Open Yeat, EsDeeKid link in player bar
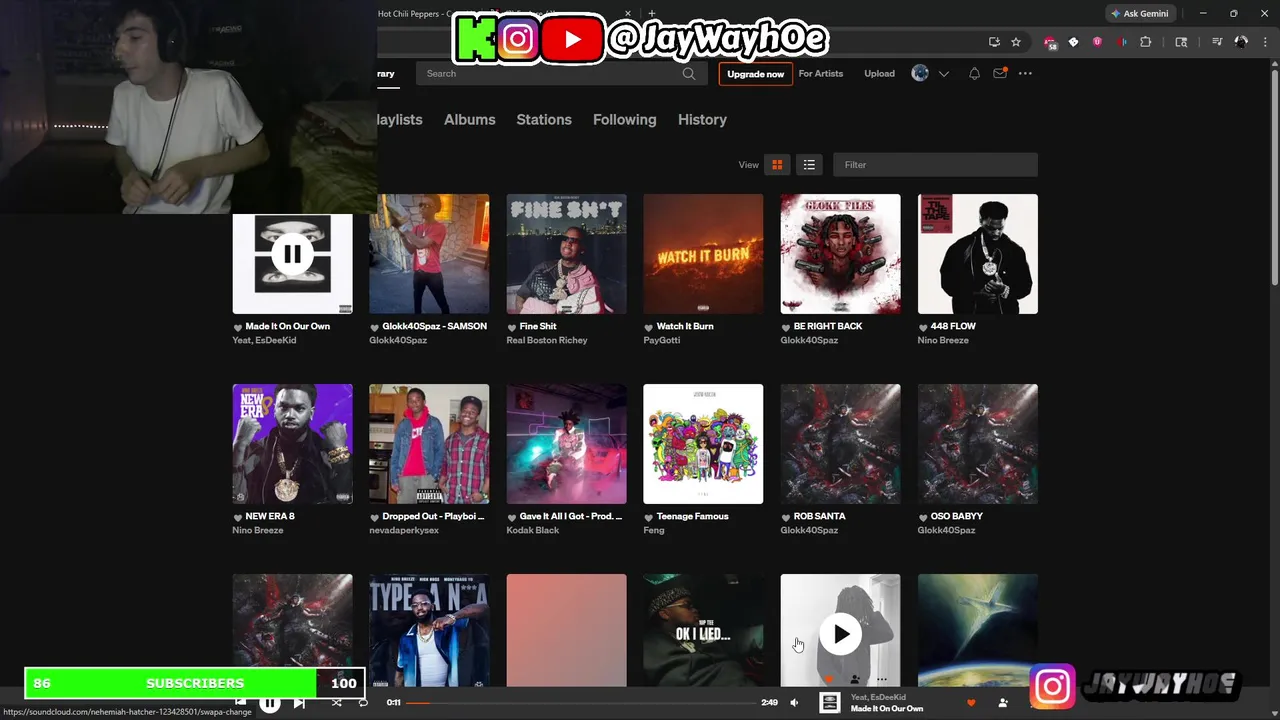The image size is (1280, 720). click(x=878, y=697)
